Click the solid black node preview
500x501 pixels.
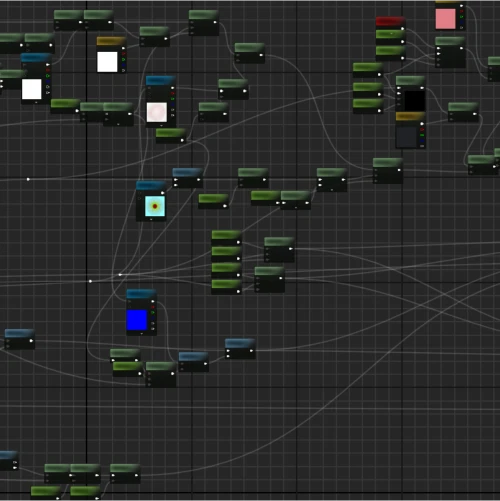(415, 101)
